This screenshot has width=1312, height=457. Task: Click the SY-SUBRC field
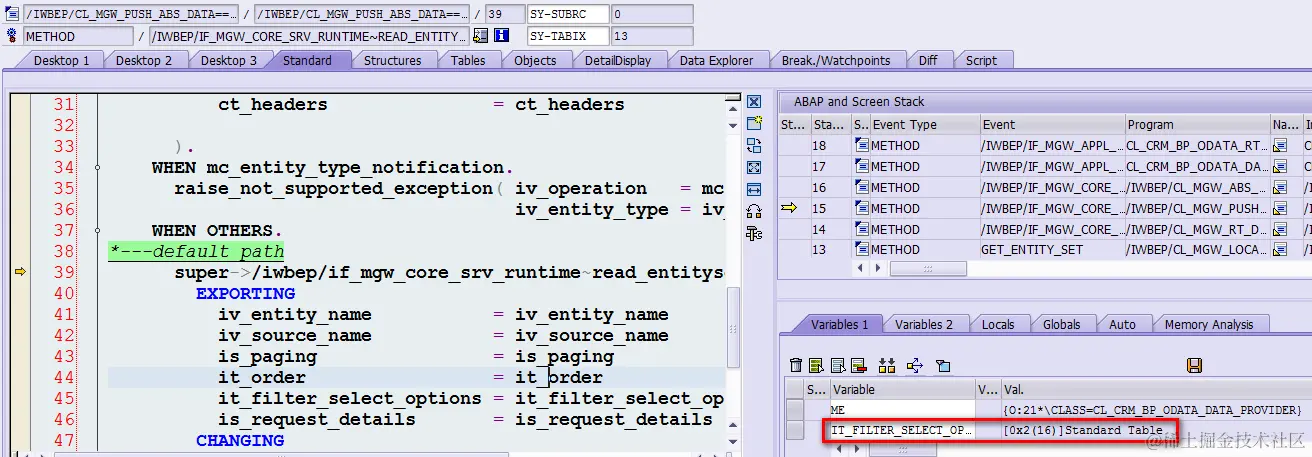[x=568, y=14]
